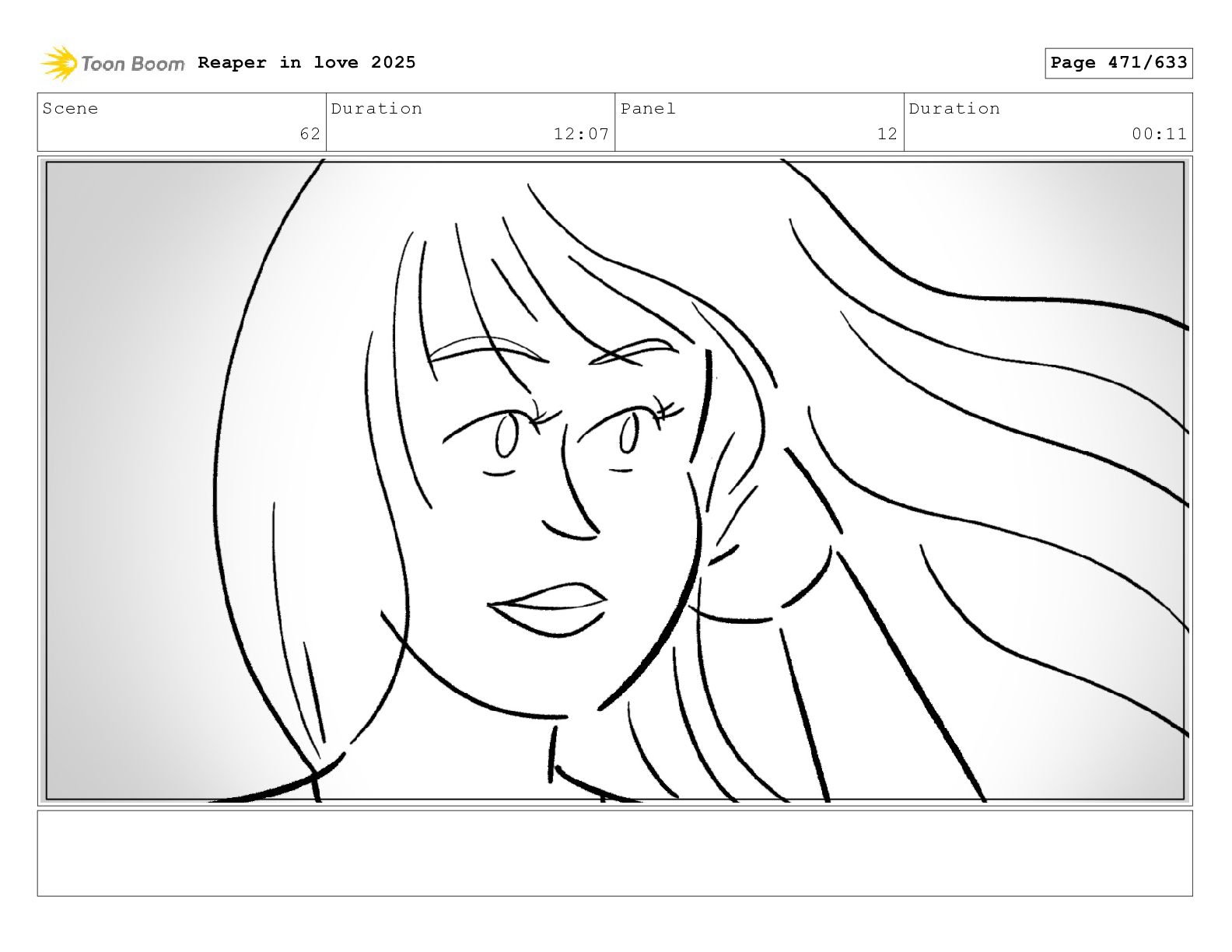The height and width of the screenshot is (952, 1232).
Task: Select panel duration value 00:11
Action: (x=1159, y=134)
